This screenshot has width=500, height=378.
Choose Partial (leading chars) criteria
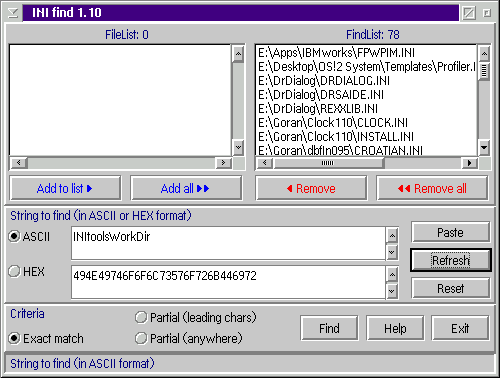point(196,317)
